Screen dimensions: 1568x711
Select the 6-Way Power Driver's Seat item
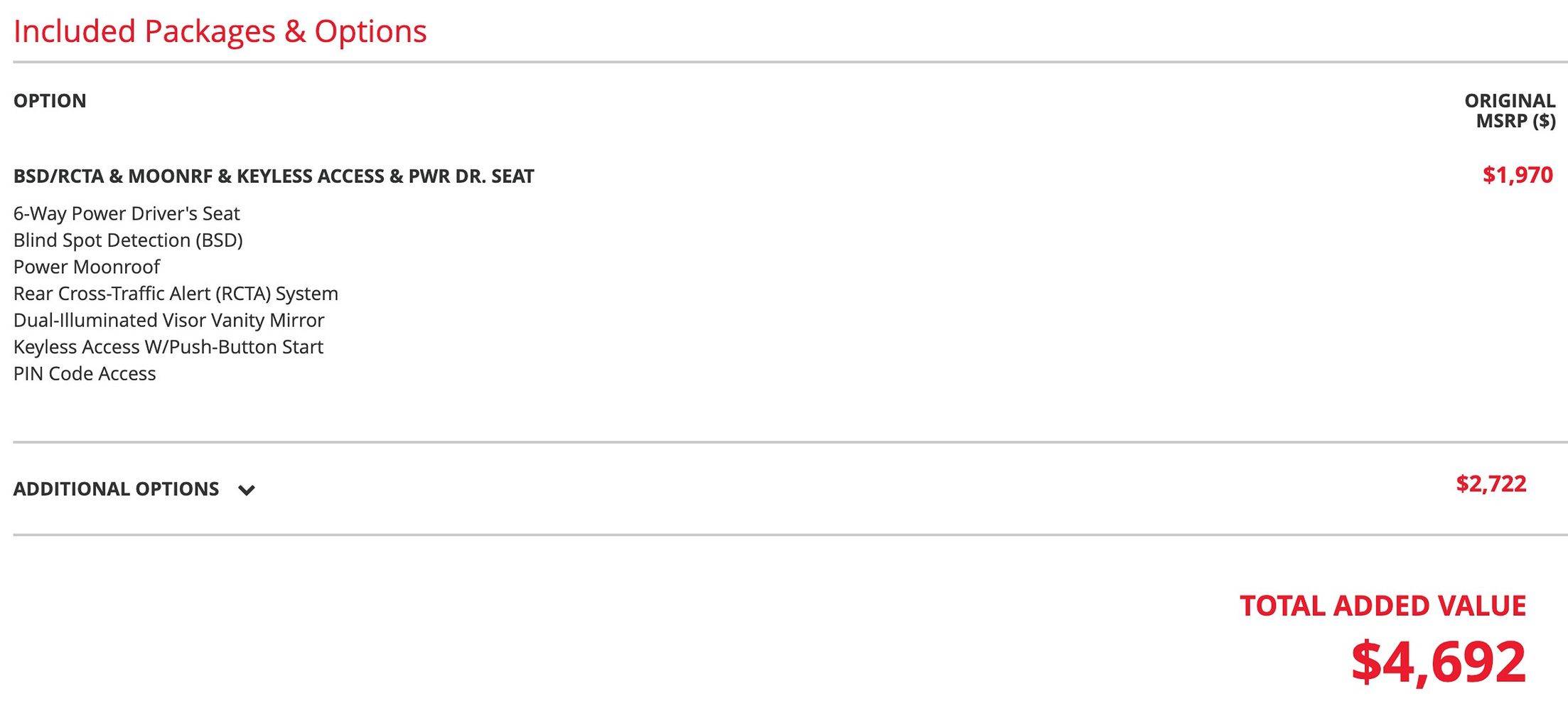(x=127, y=214)
